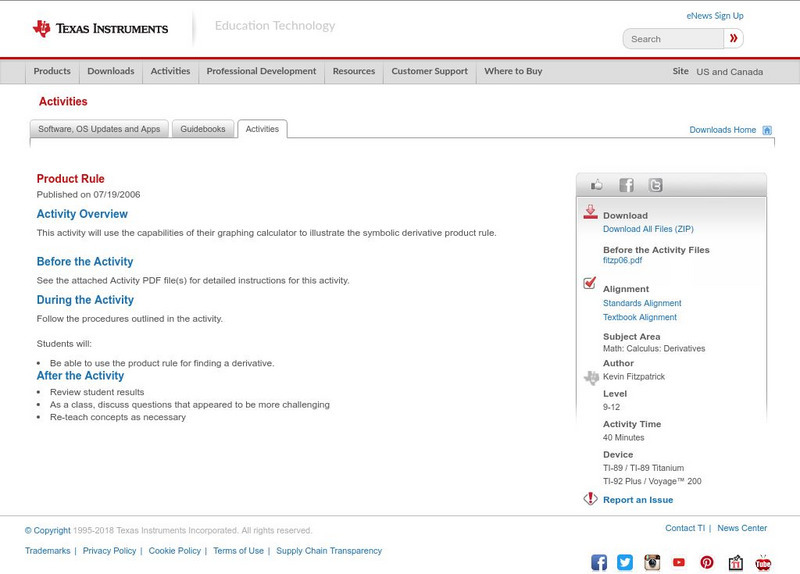Open the Contact TI link
800x574 pixels.
685,528
